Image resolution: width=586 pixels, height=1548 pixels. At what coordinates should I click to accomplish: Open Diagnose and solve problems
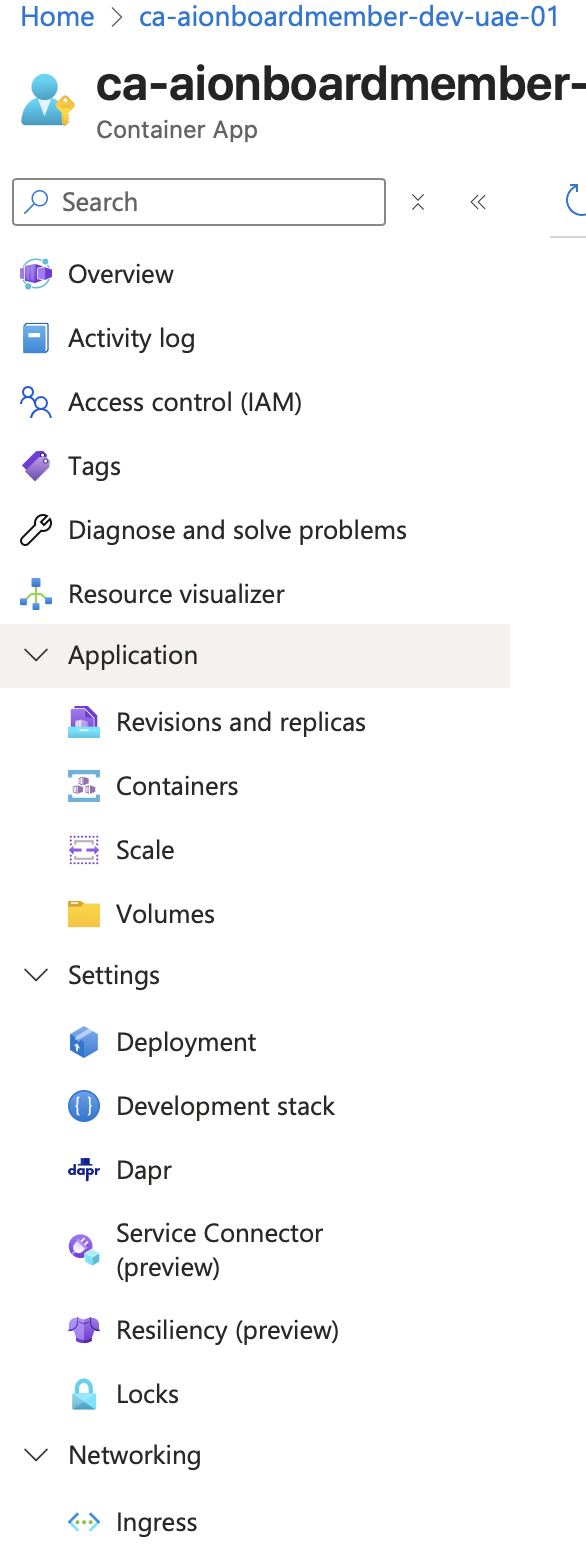(x=236, y=530)
